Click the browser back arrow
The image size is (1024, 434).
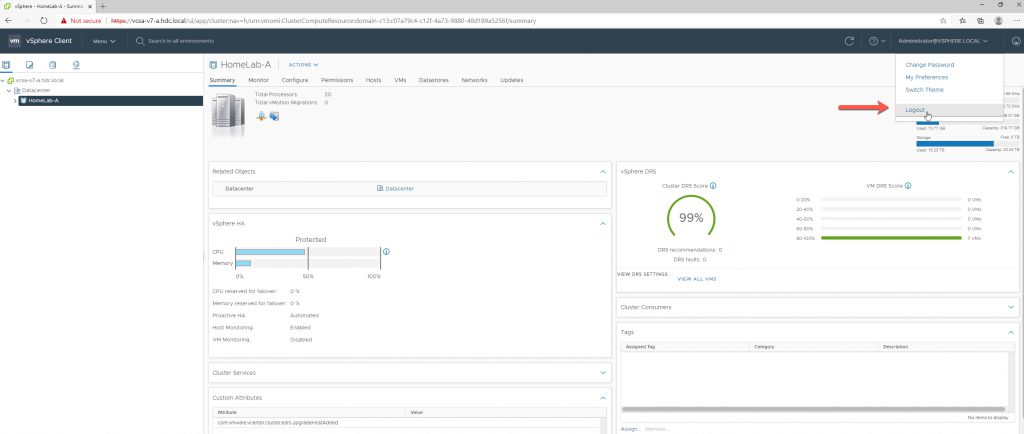[x=8, y=20]
